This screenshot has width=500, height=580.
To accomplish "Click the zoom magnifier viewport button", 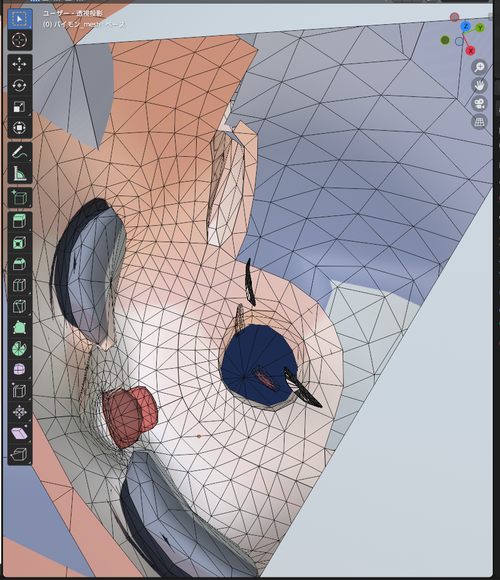I will tap(479, 67).
